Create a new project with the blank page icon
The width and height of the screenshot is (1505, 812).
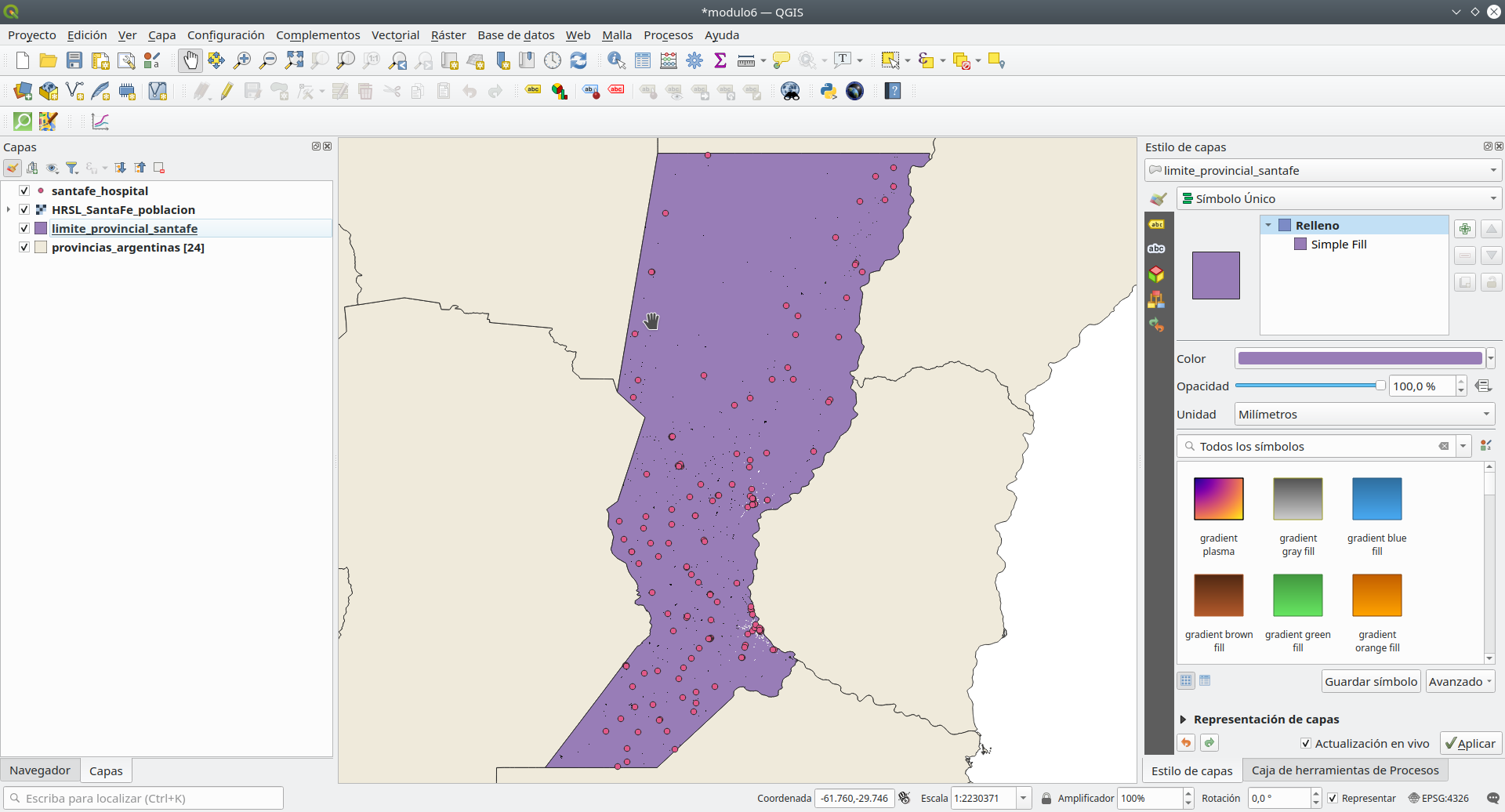pos(23,60)
